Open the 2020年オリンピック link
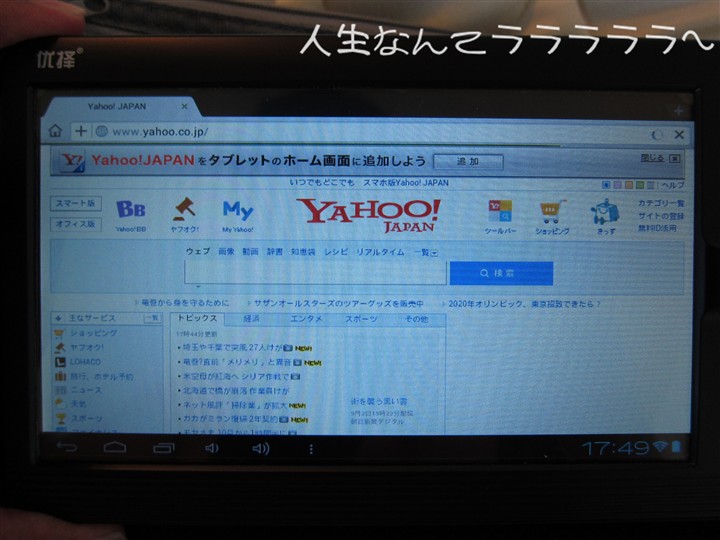The height and width of the screenshot is (540, 720). [524, 304]
